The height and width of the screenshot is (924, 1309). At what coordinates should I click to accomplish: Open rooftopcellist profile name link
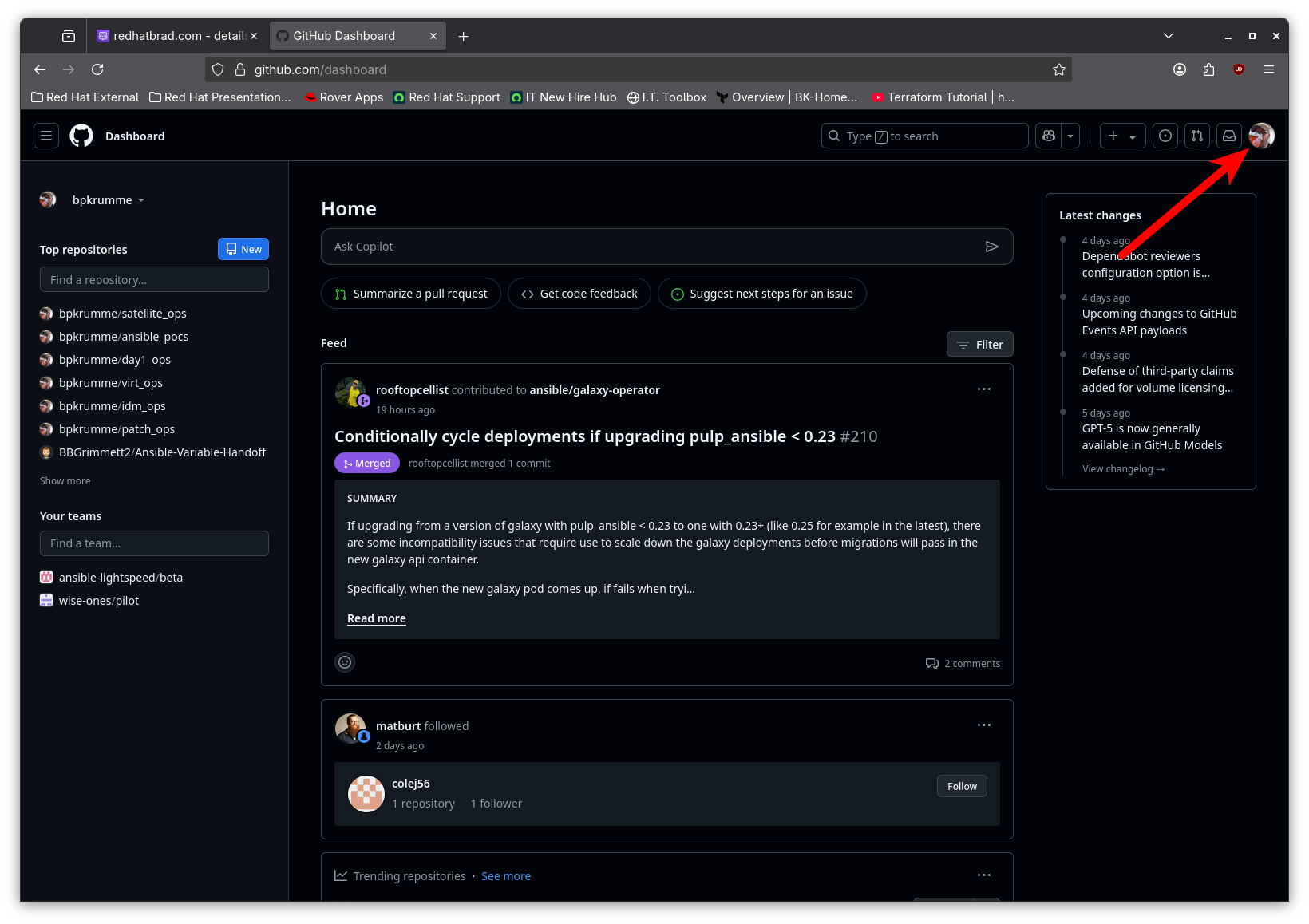(x=412, y=390)
